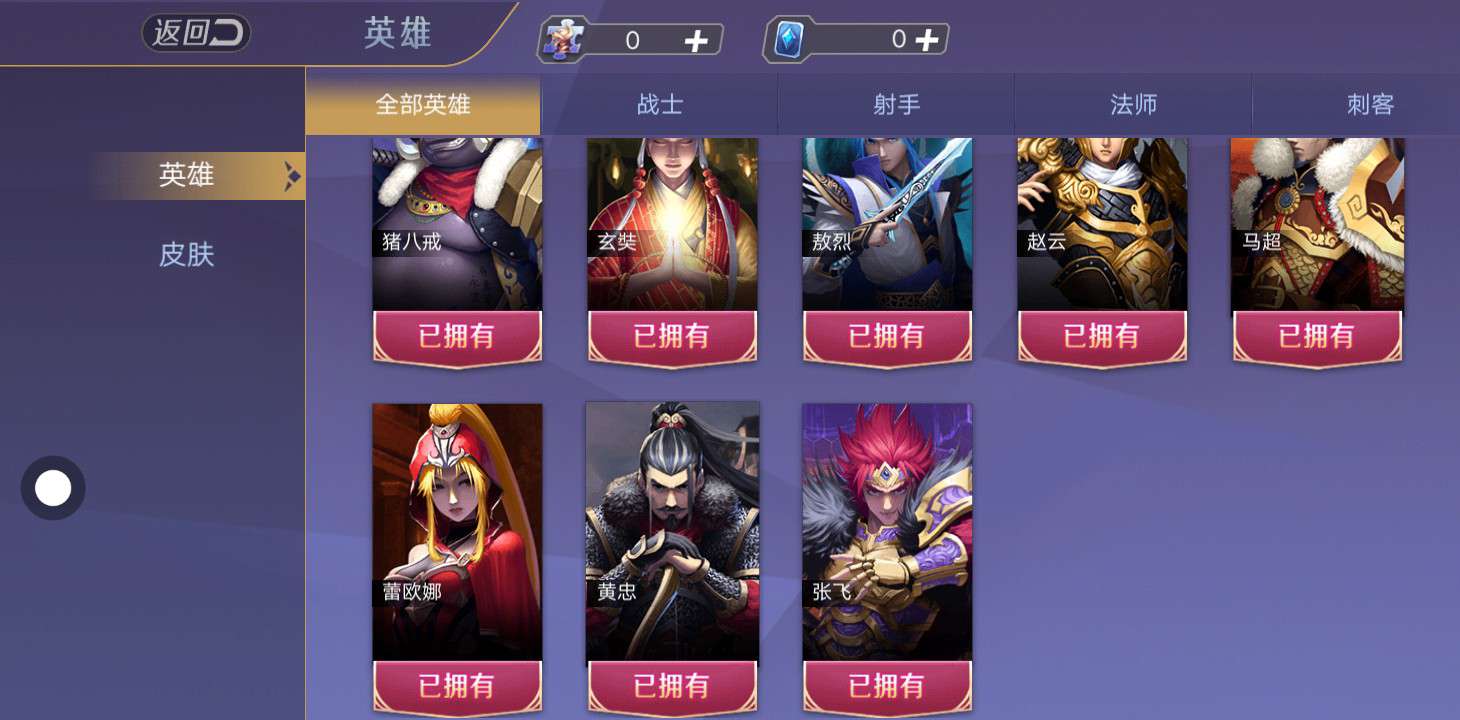Viewport: 1460px width, 720px height.
Task: View the 敖烈 hero portrait
Action: click(887, 224)
